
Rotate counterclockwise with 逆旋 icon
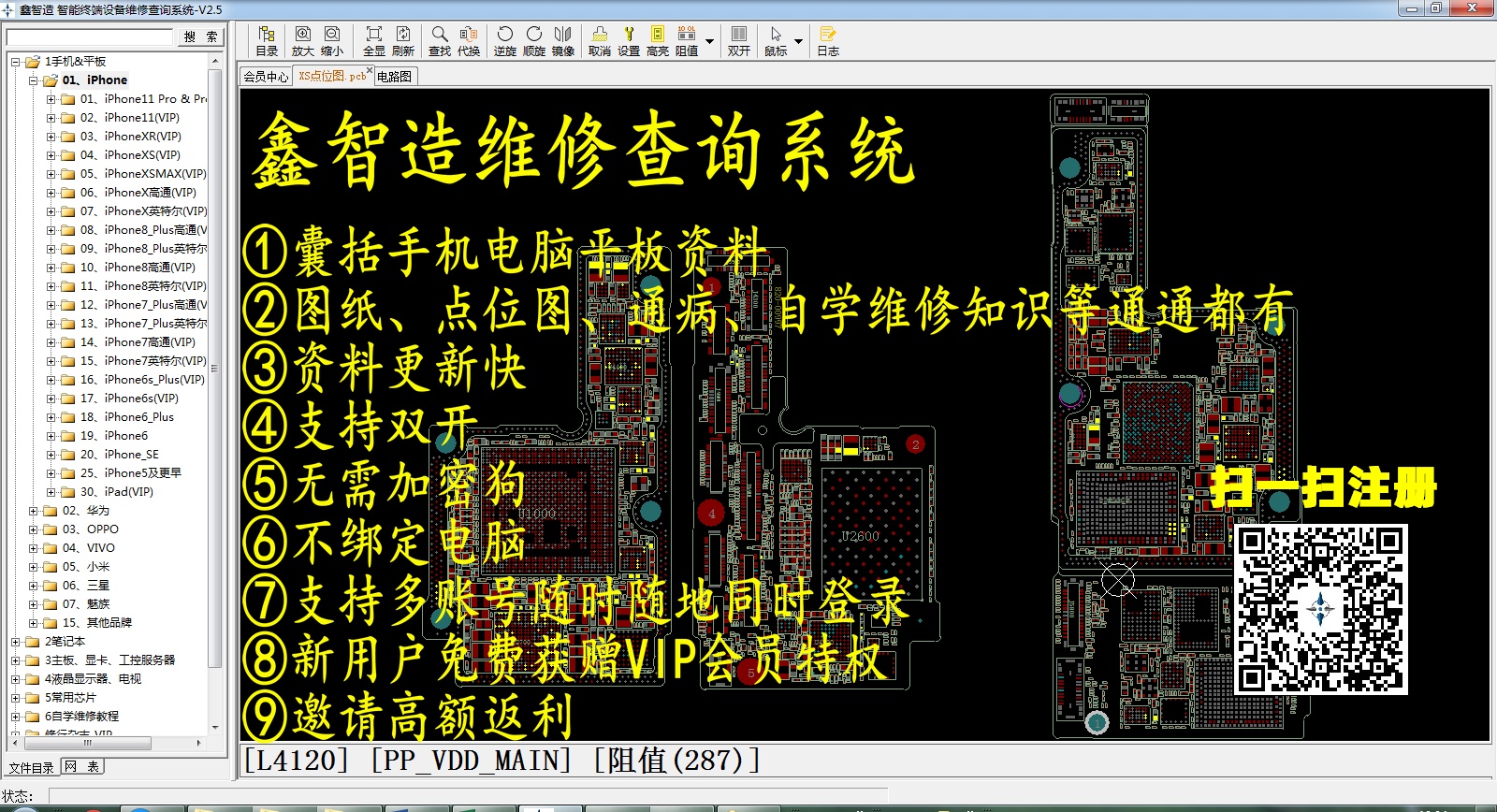504,41
